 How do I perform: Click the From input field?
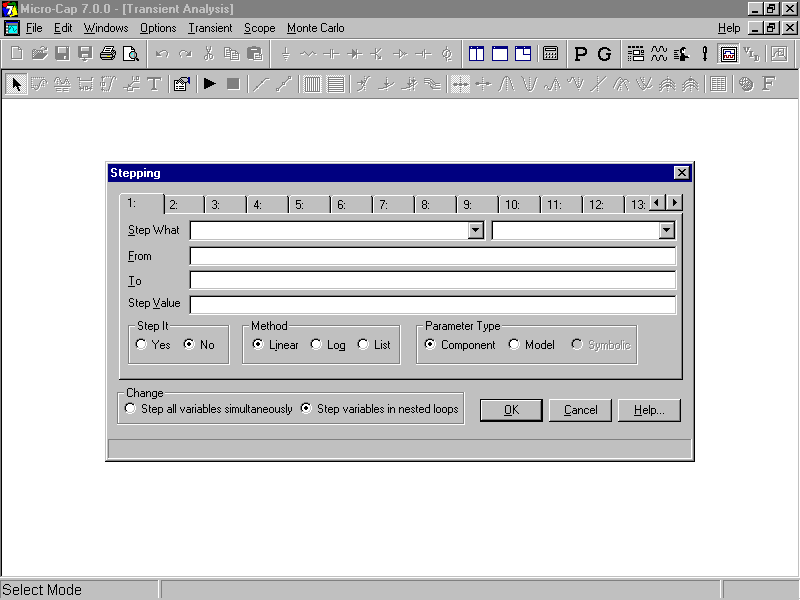(x=433, y=256)
